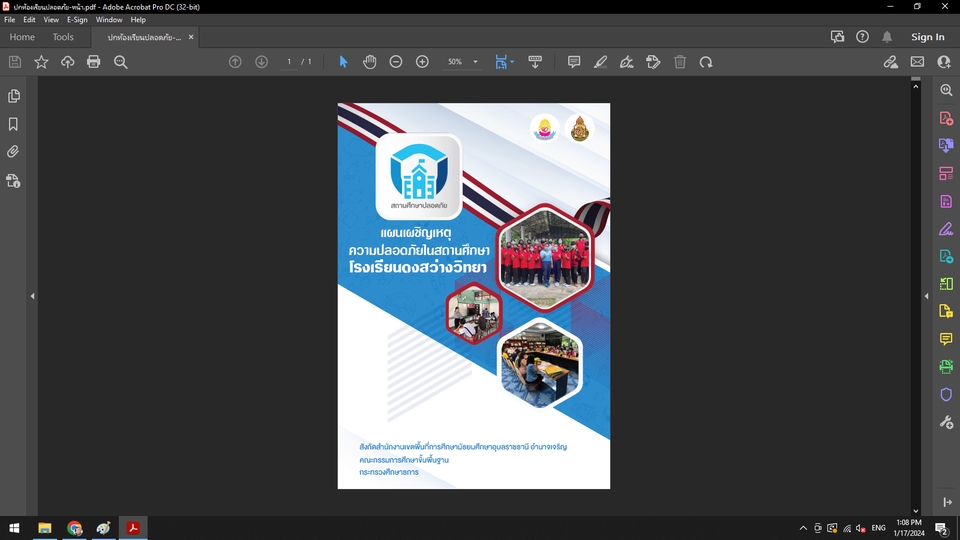This screenshot has width=960, height=540.
Task: Select the arrow selection tool
Action: pos(343,62)
